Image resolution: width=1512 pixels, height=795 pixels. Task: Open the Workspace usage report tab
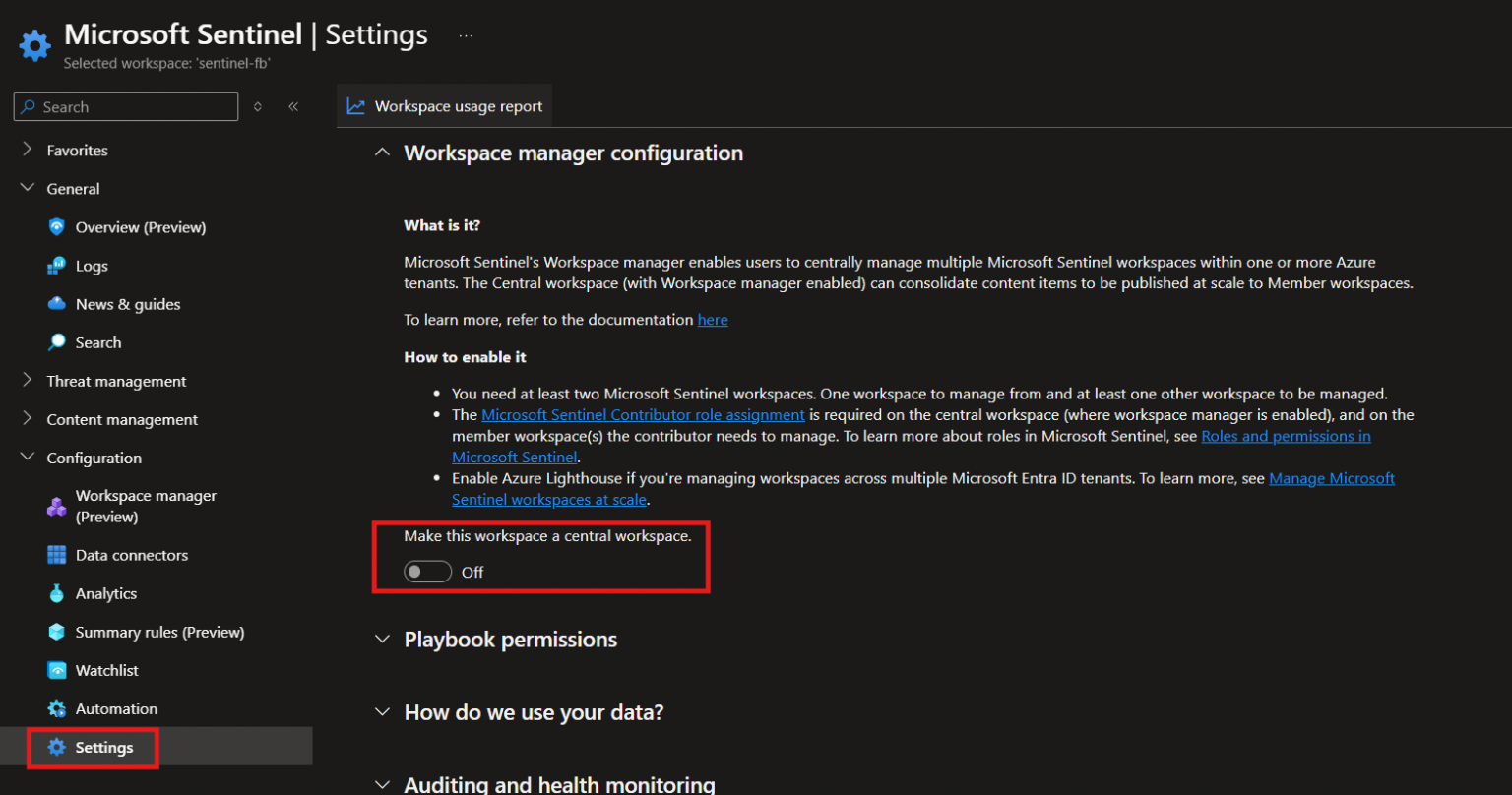pos(444,105)
